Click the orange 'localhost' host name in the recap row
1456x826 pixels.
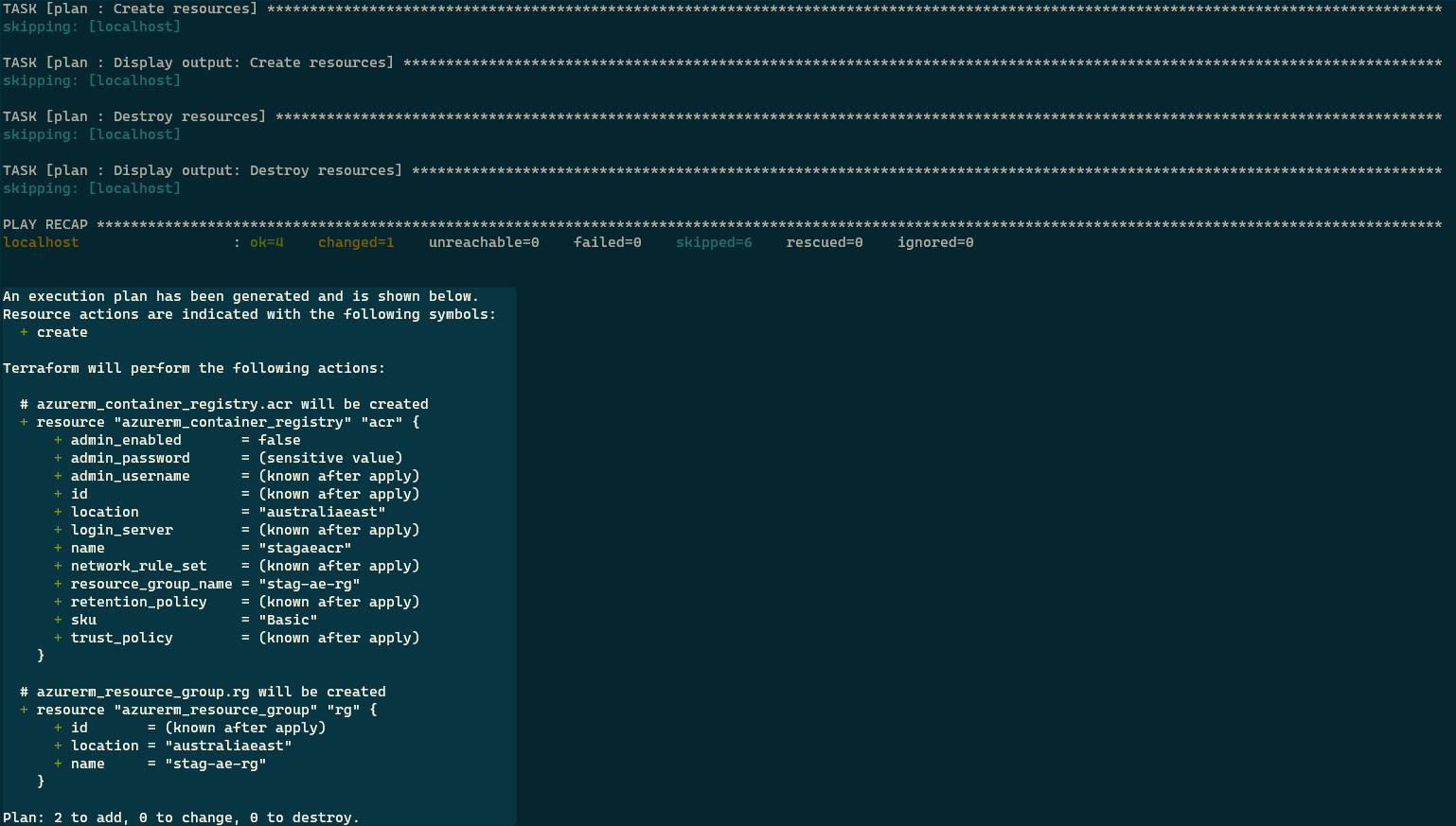point(41,242)
